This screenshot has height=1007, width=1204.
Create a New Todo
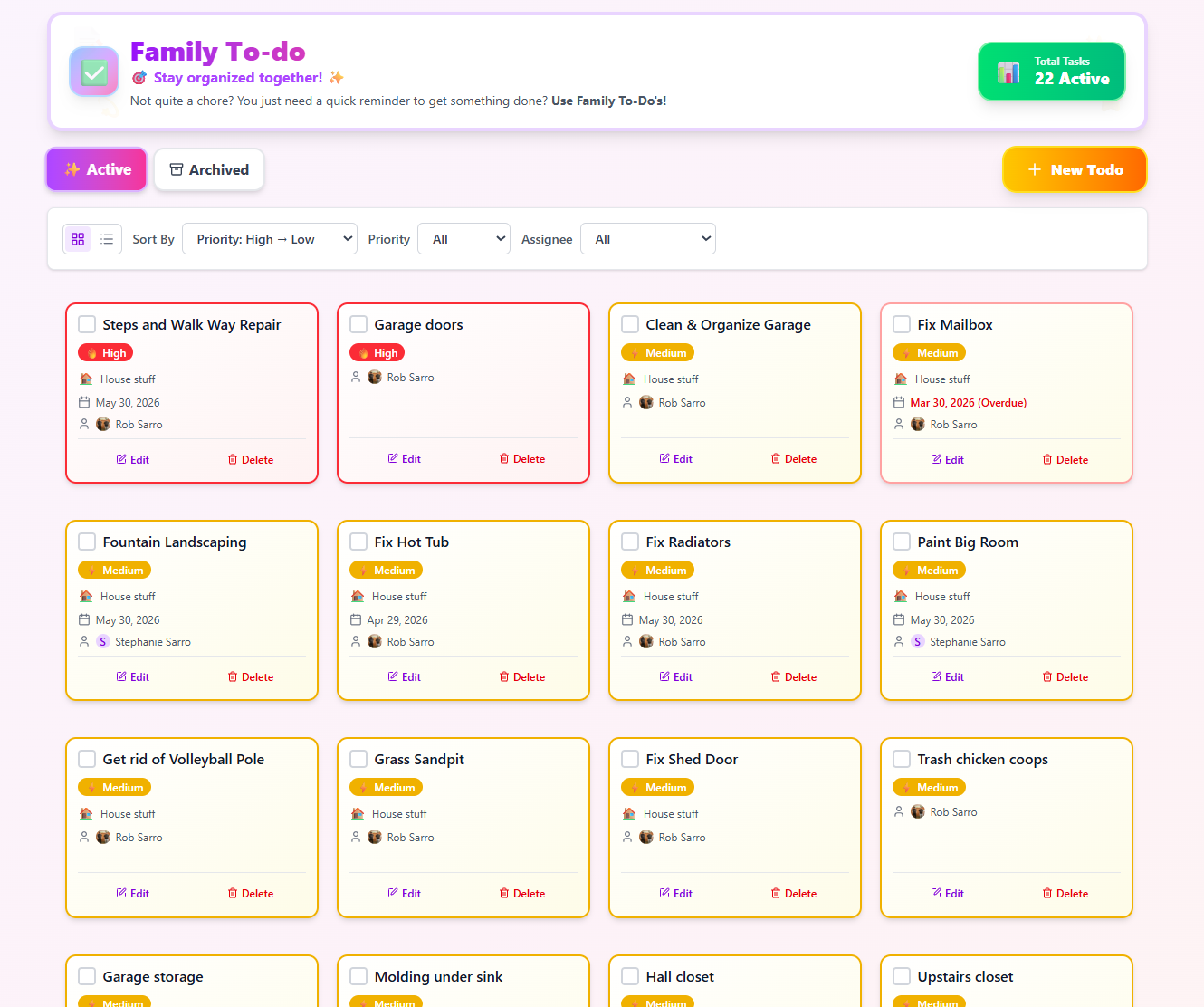(1075, 169)
